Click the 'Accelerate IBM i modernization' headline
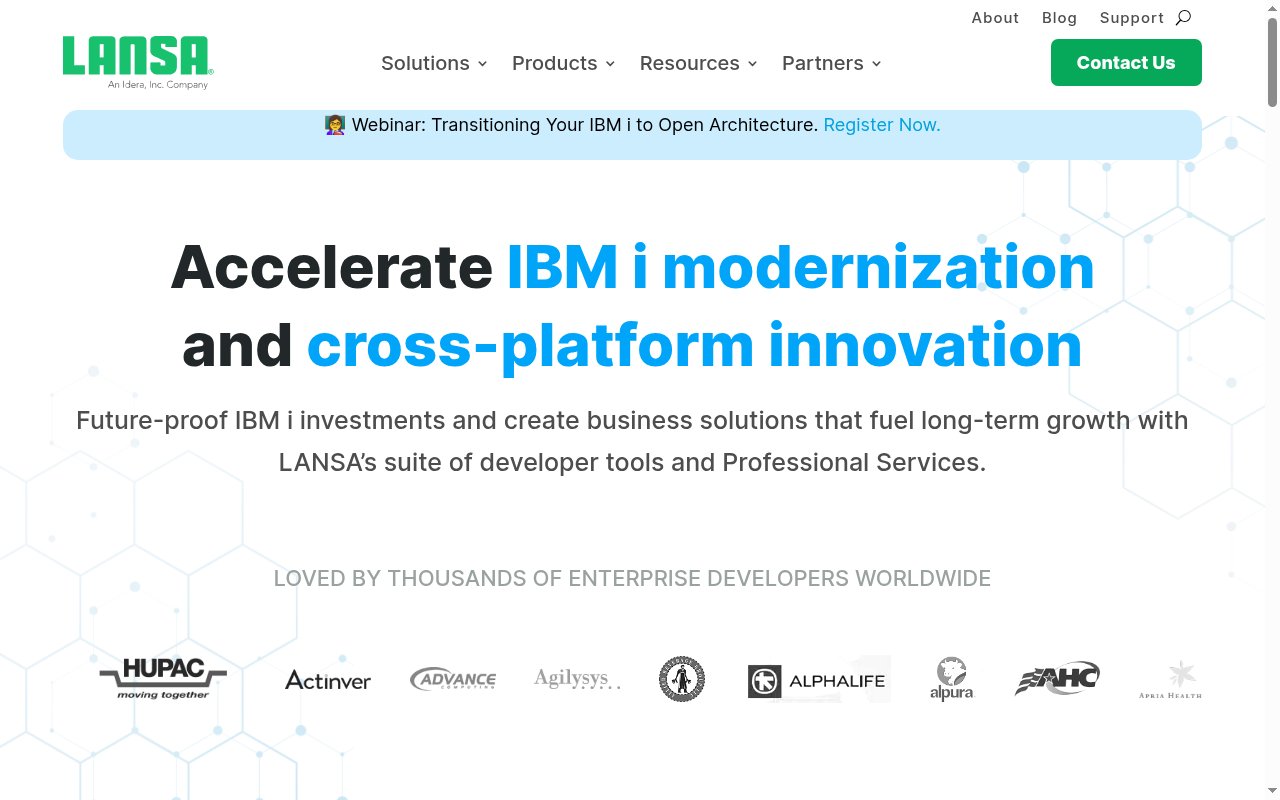 pos(632,306)
